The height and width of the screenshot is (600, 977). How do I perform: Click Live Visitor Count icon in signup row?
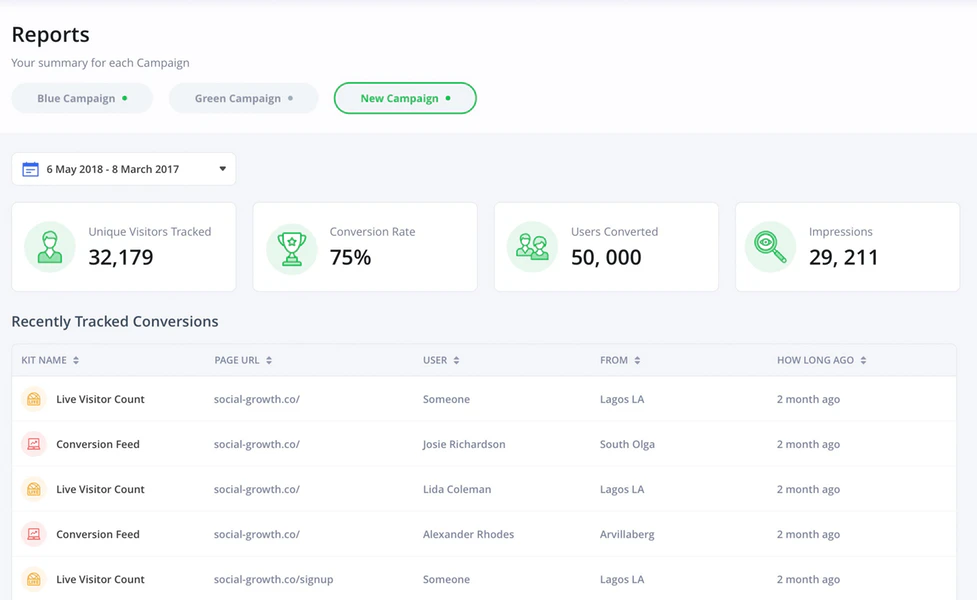(34, 579)
